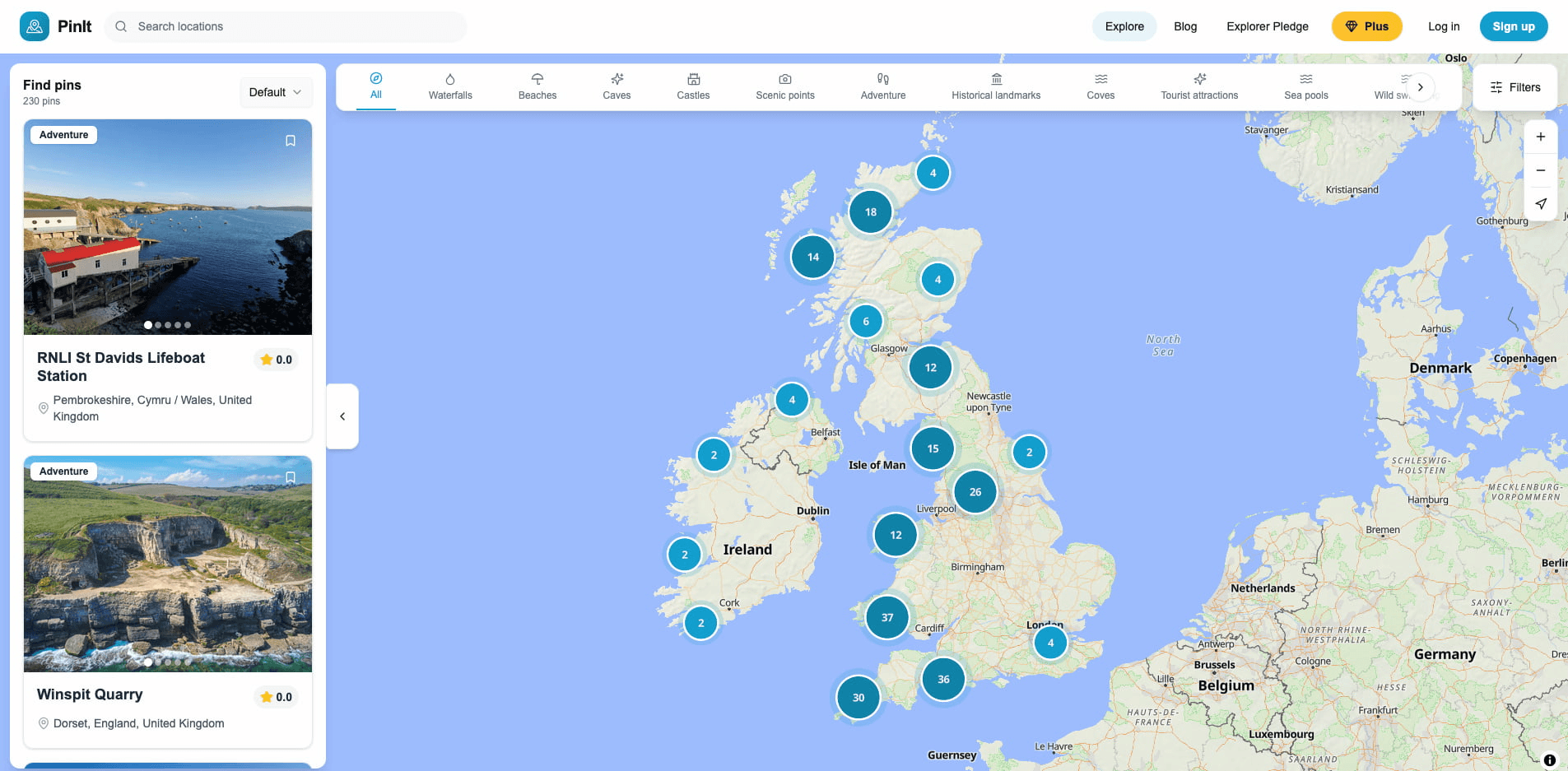
Task: Click the RNLI lifeboat station photo
Action: point(168,227)
